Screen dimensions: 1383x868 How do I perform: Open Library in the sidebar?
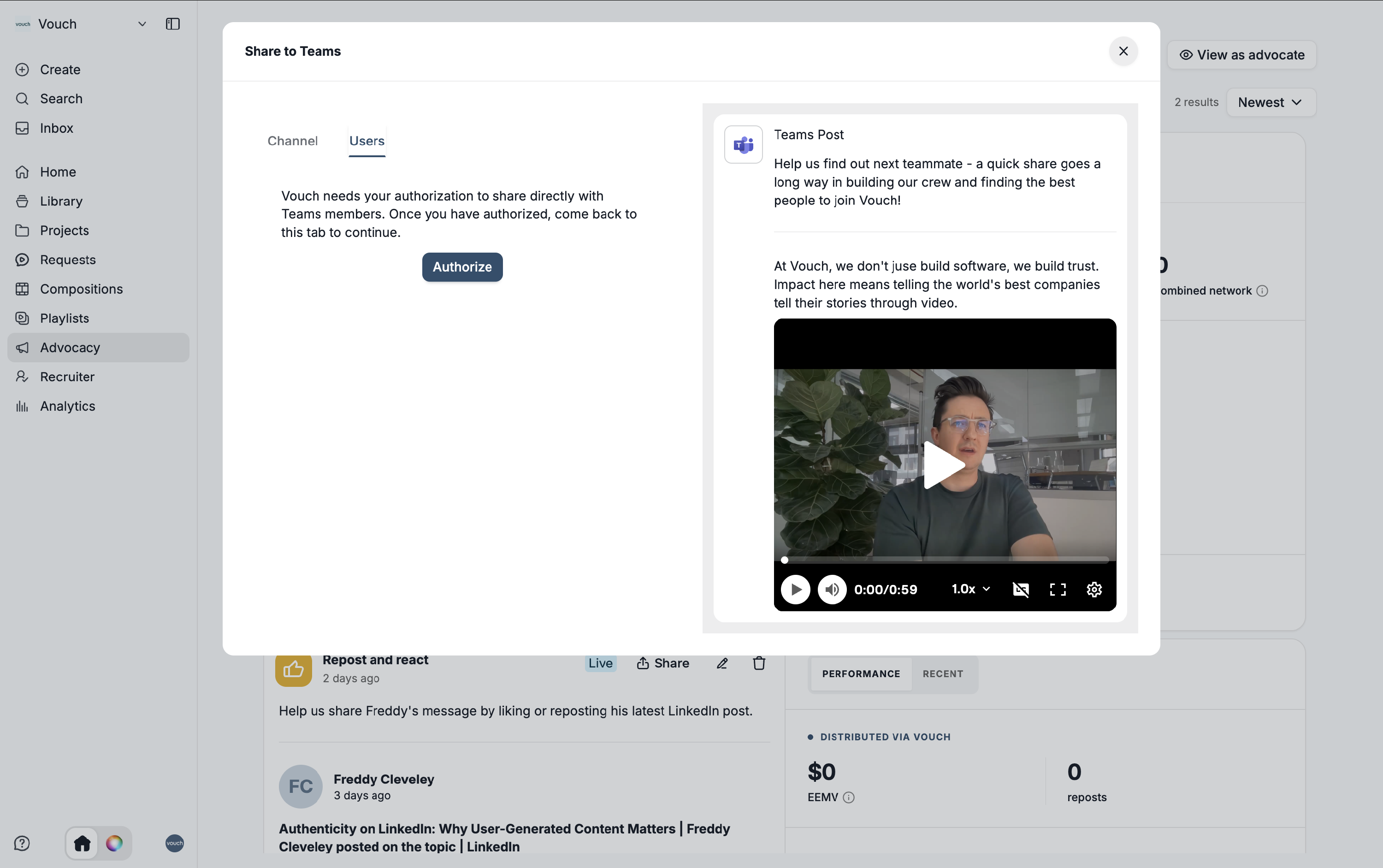[x=98, y=201]
